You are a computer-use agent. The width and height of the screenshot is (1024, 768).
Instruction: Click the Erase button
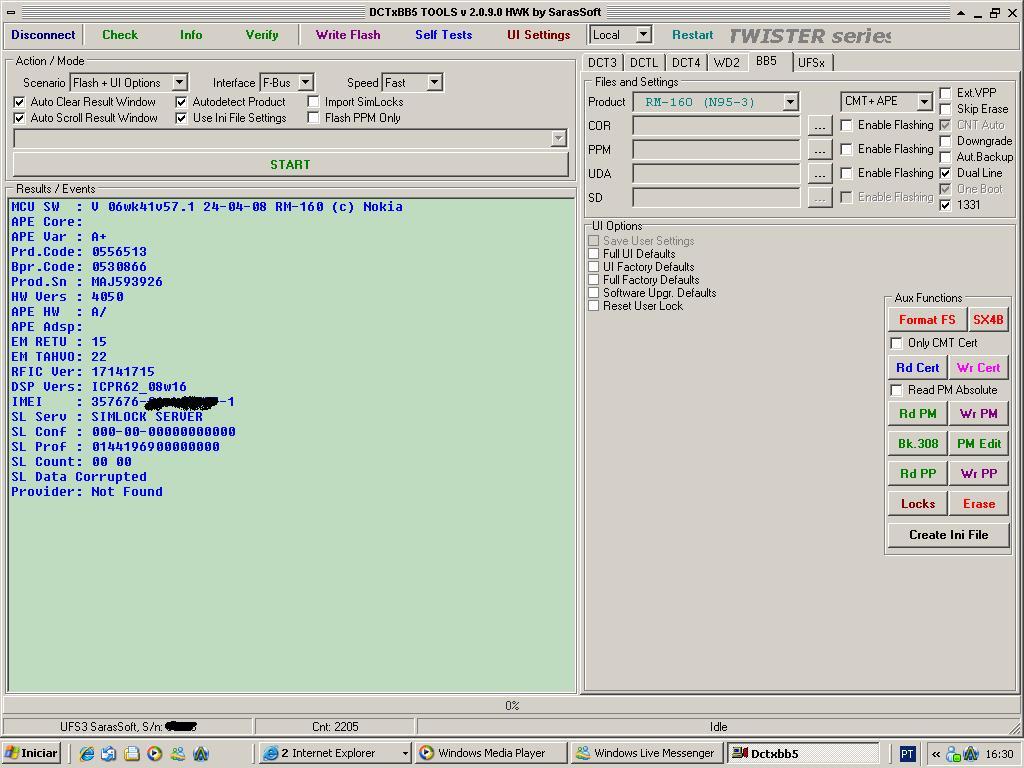(x=979, y=504)
